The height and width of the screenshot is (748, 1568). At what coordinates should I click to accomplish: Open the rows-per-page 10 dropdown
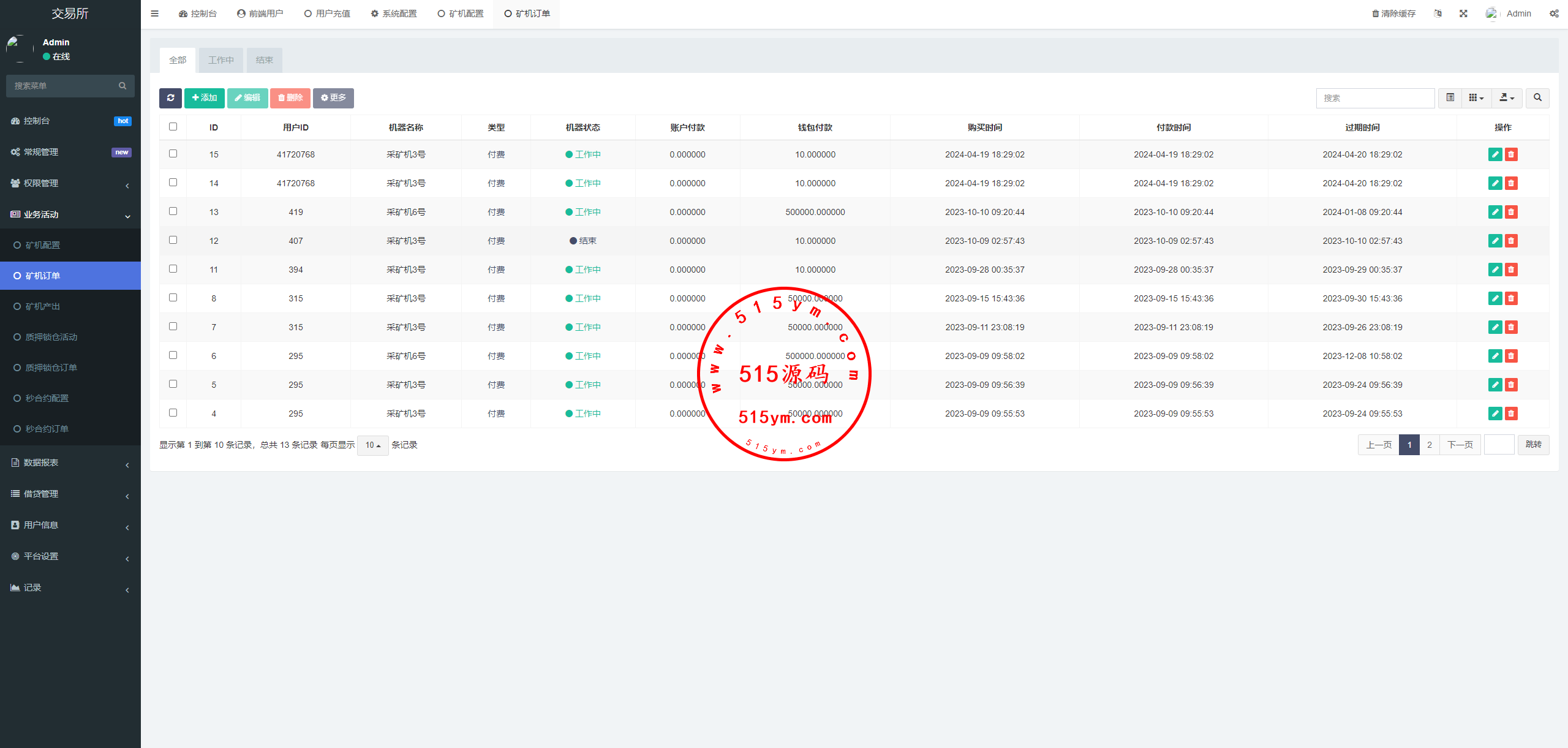372,445
